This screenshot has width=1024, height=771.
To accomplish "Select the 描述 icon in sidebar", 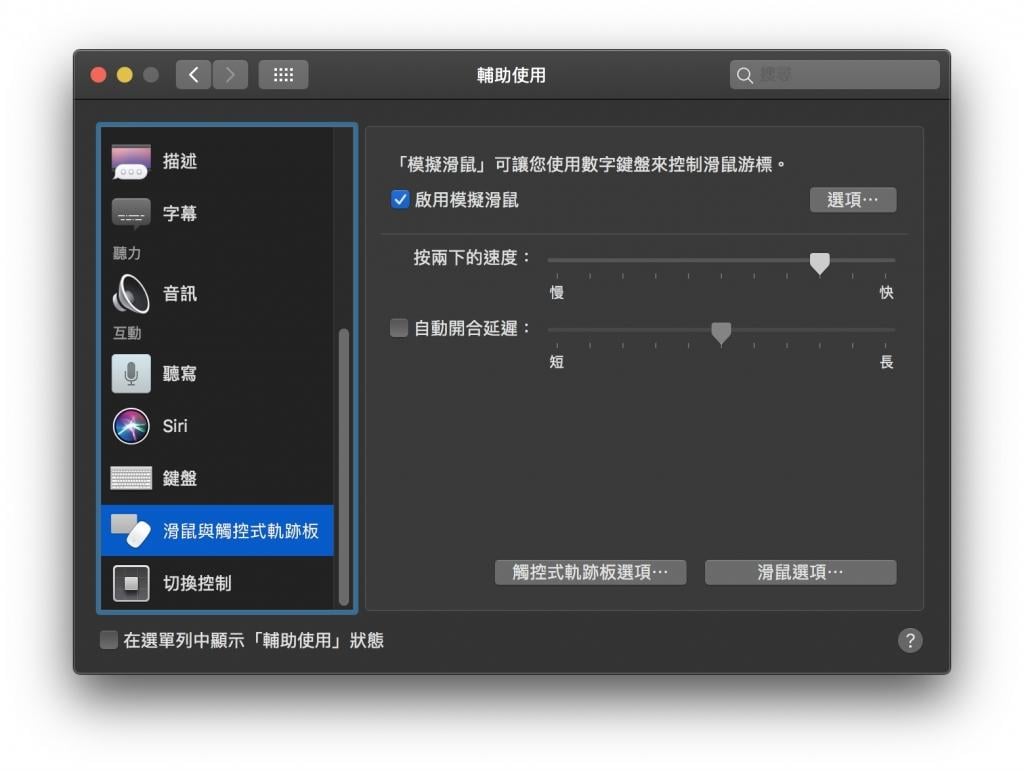I will tap(131, 161).
